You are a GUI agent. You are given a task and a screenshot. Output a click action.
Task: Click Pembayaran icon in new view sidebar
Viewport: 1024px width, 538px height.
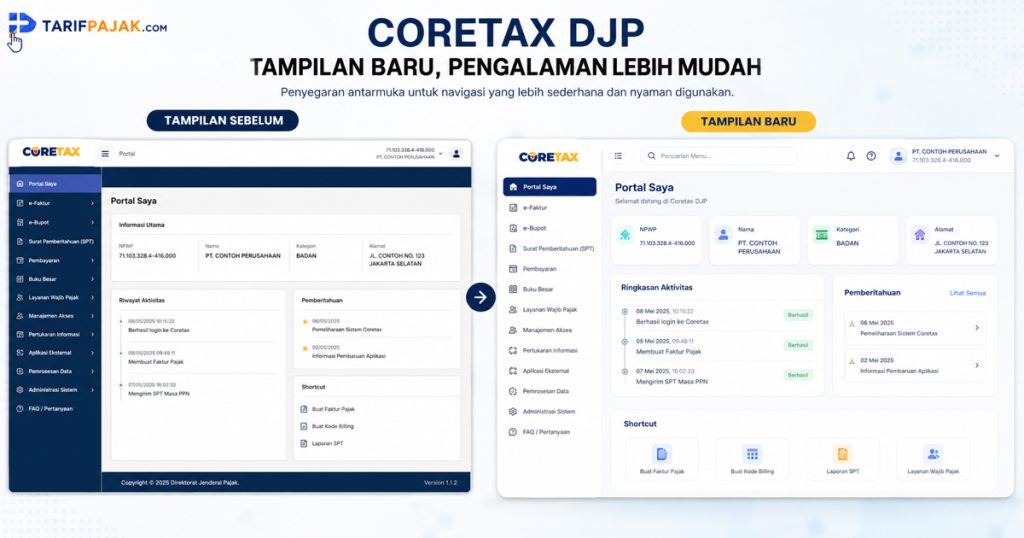click(513, 269)
